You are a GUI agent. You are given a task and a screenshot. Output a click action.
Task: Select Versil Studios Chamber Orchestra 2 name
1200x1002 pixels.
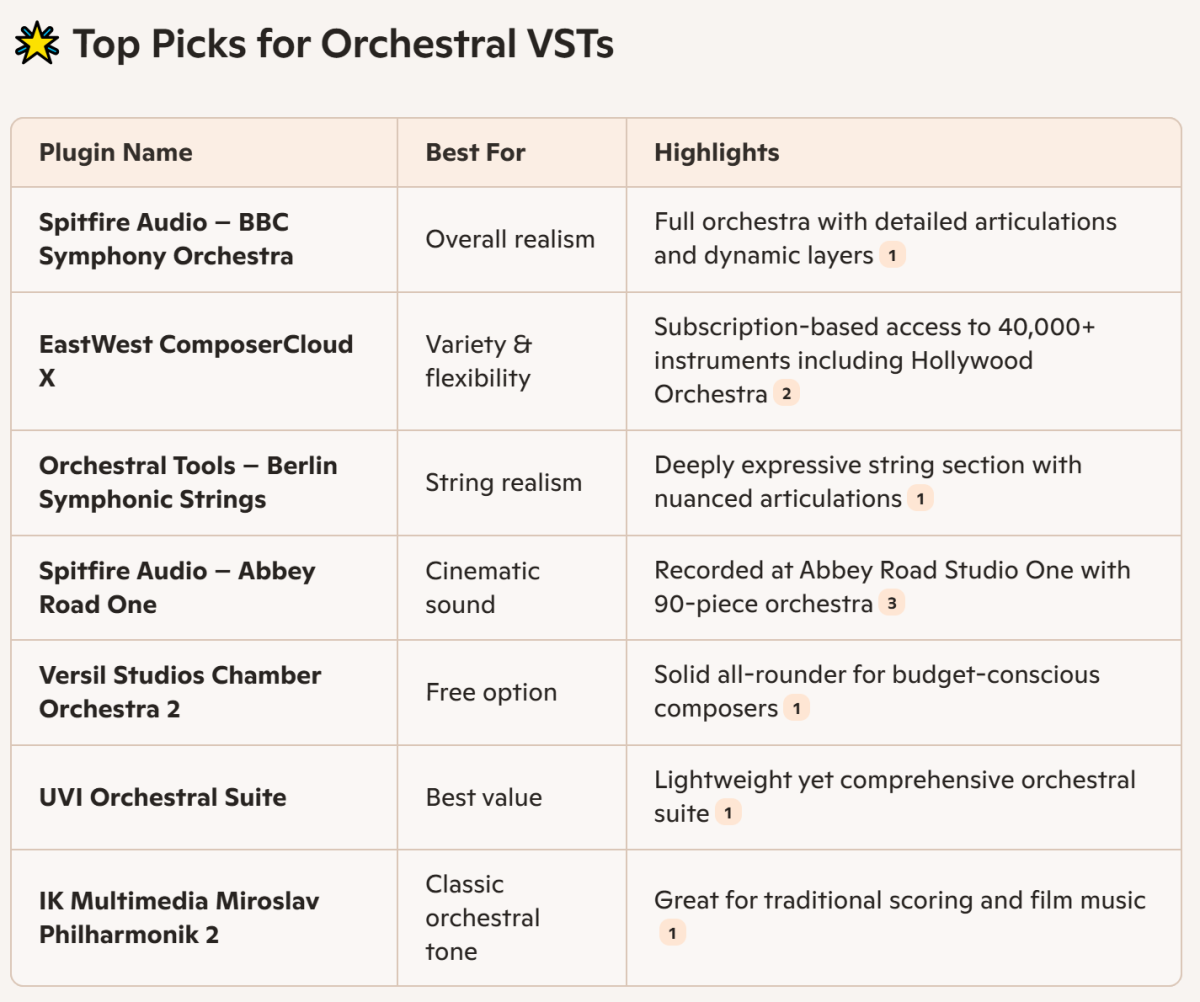pos(180,692)
